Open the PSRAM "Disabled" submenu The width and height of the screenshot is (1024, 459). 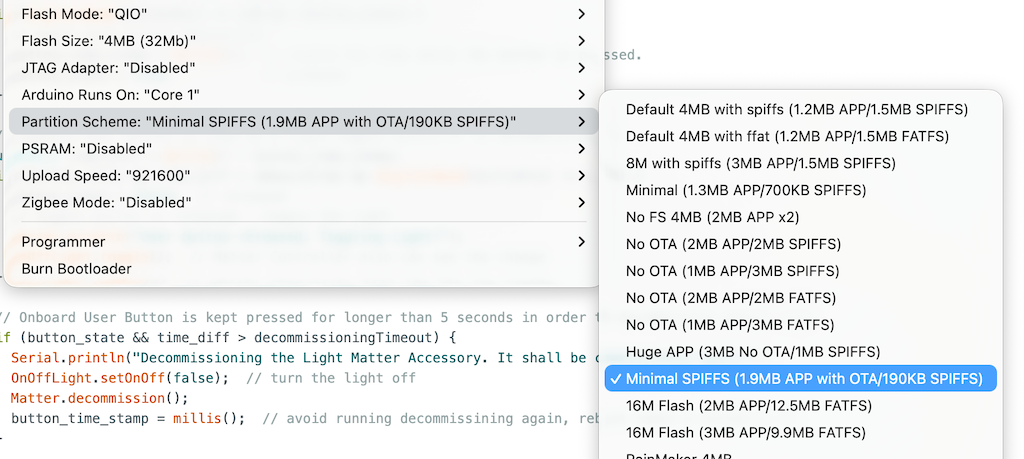point(300,149)
